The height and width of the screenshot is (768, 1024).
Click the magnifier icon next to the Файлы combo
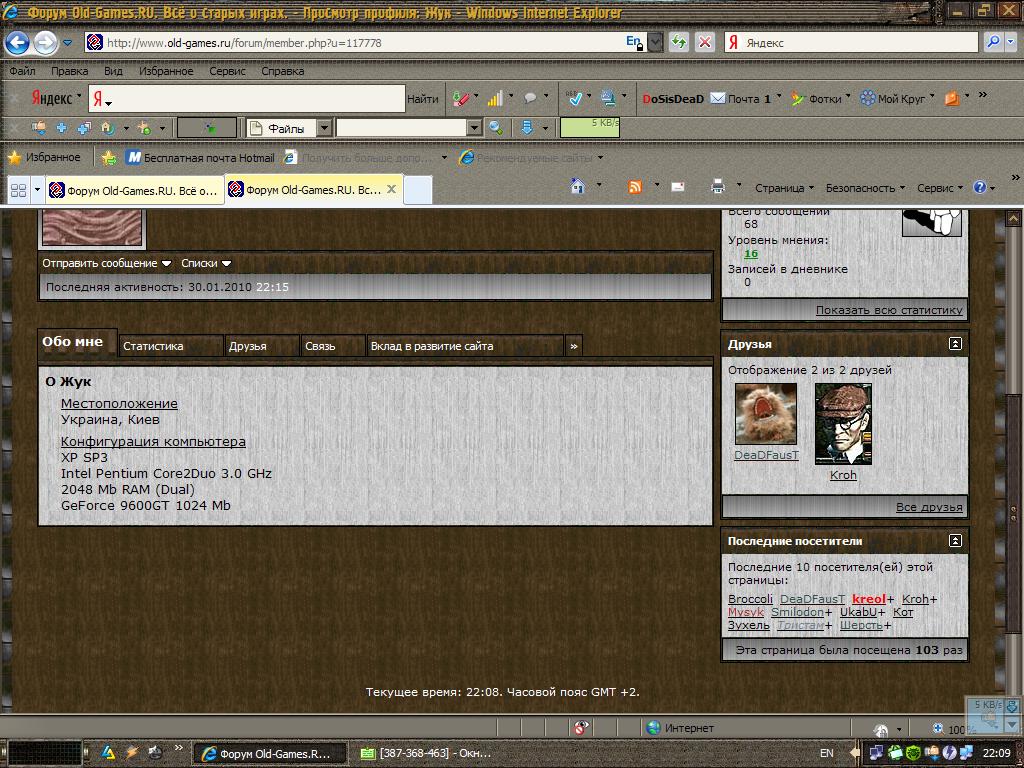[496, 127]
